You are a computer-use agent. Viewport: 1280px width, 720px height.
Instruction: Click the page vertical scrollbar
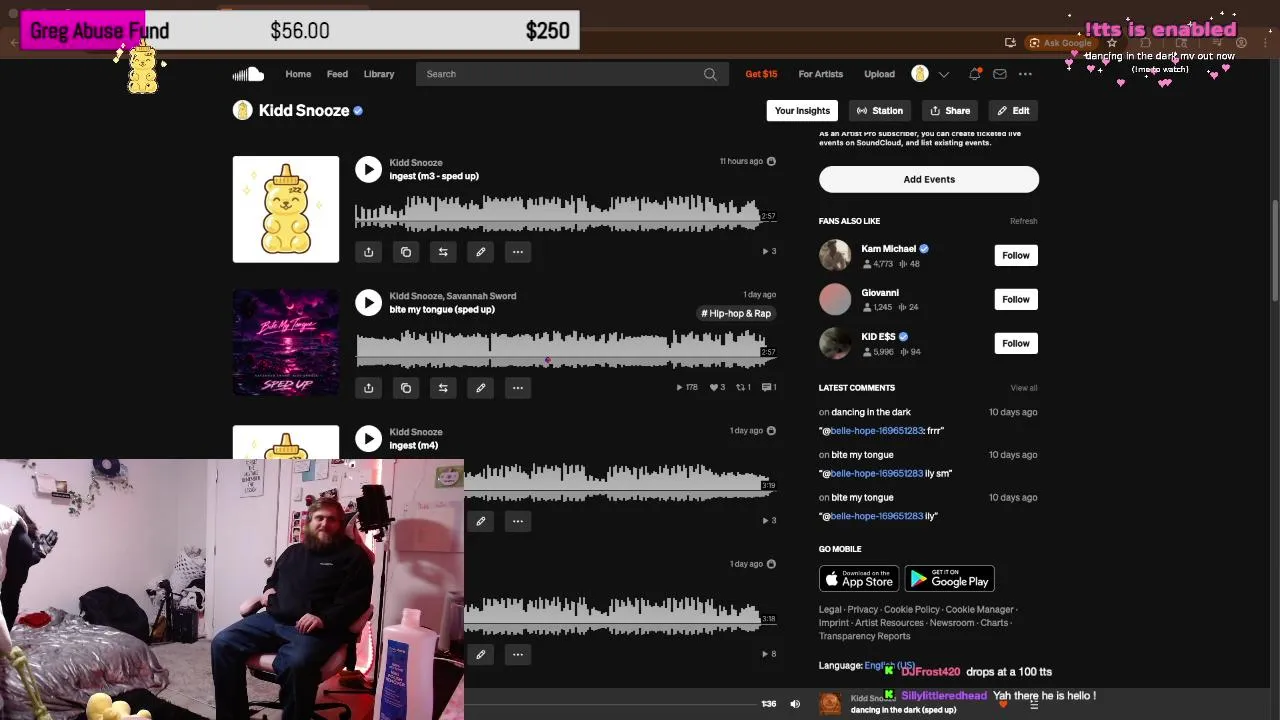1274,250
